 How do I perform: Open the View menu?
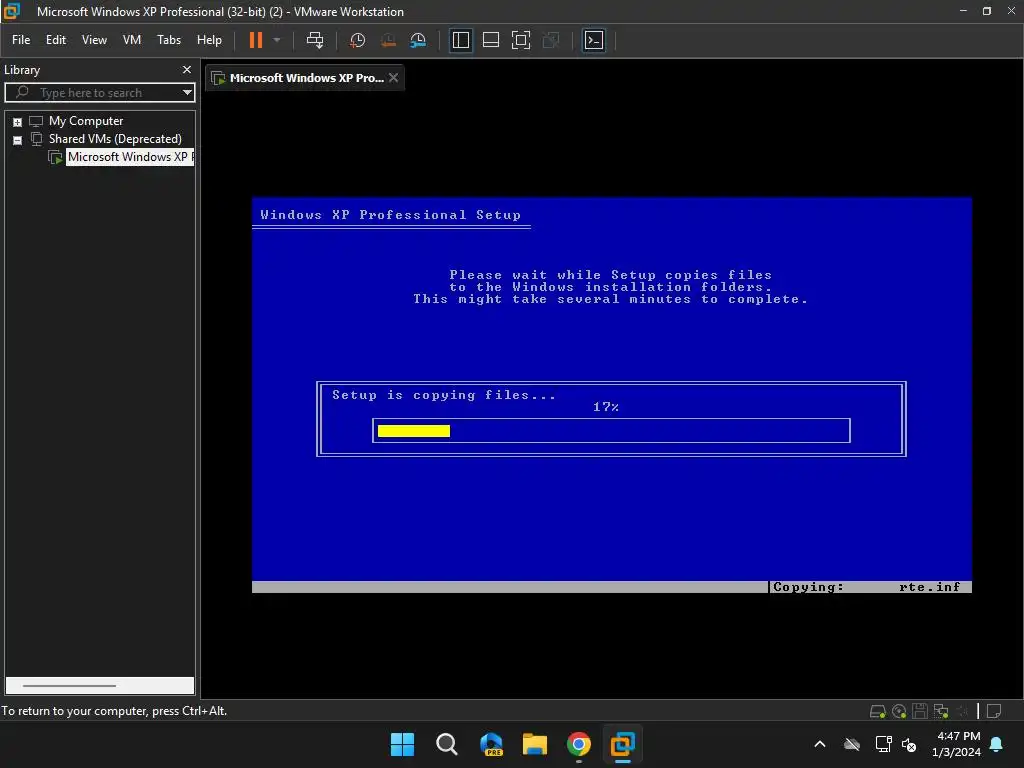point(94,40)
